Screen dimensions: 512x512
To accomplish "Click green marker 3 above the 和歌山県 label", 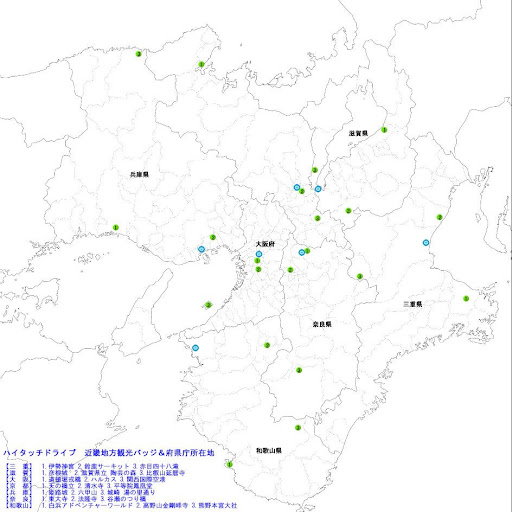I will (x=298, y=428).
